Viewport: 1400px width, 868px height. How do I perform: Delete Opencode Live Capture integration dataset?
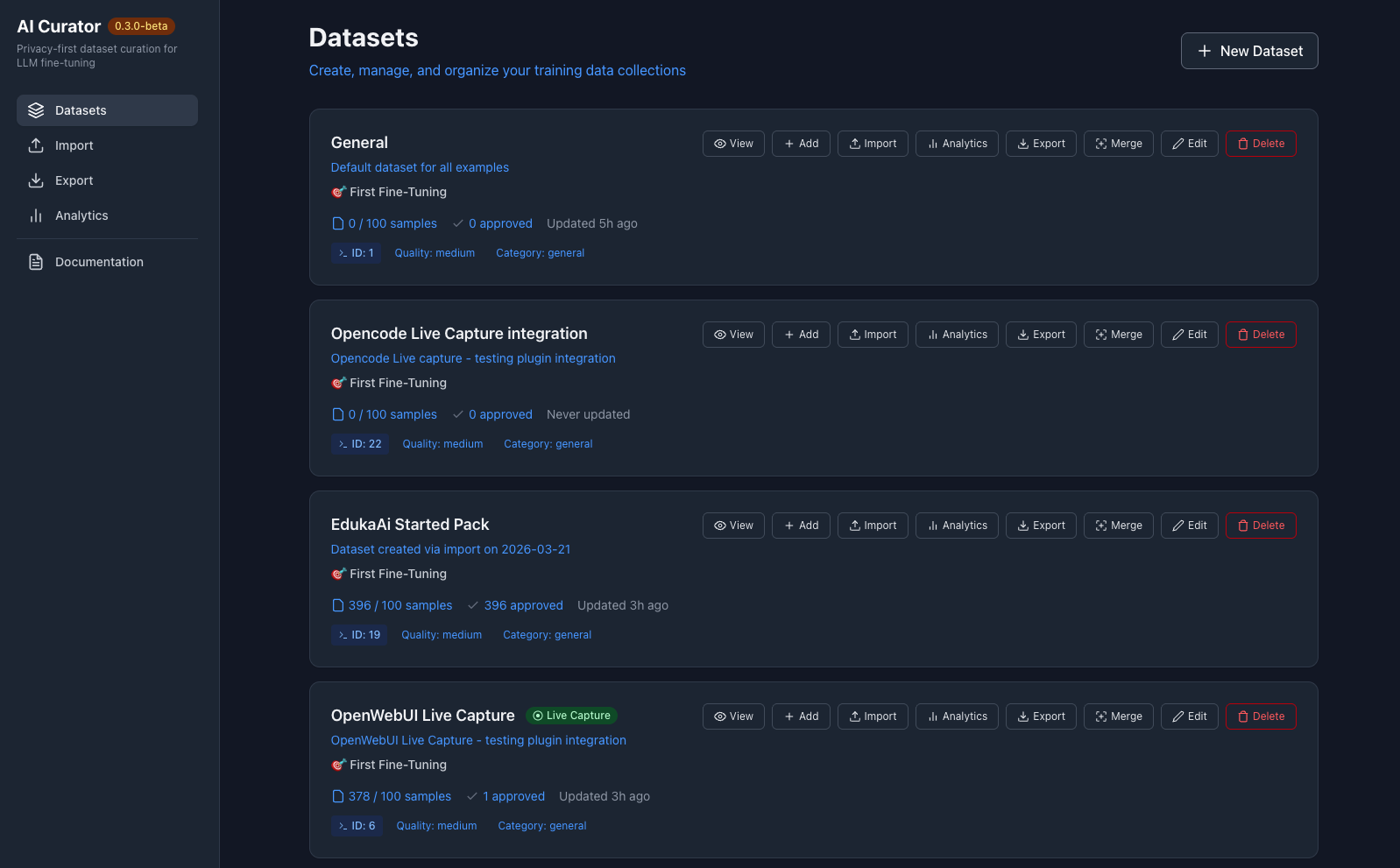point(1261,335)
